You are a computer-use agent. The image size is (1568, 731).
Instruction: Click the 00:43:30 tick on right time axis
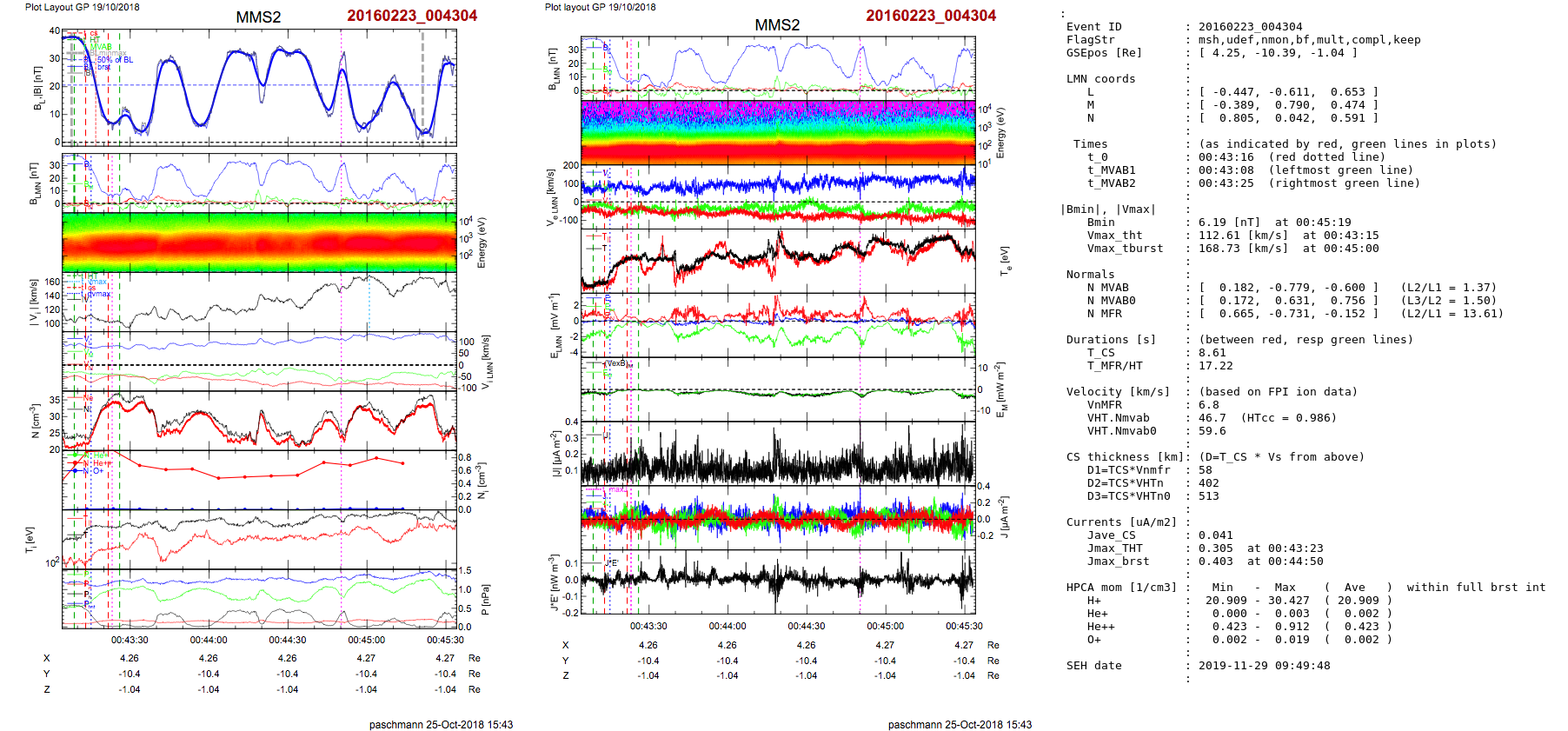coord(648,626)
